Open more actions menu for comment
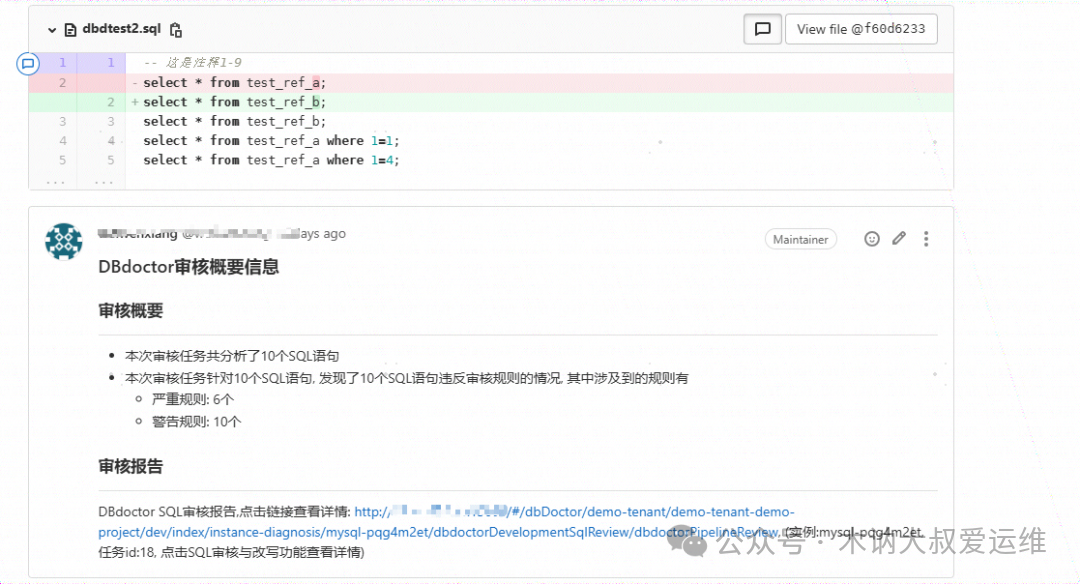Viewport: 1080px width, 584px height. tap(926, 239)
